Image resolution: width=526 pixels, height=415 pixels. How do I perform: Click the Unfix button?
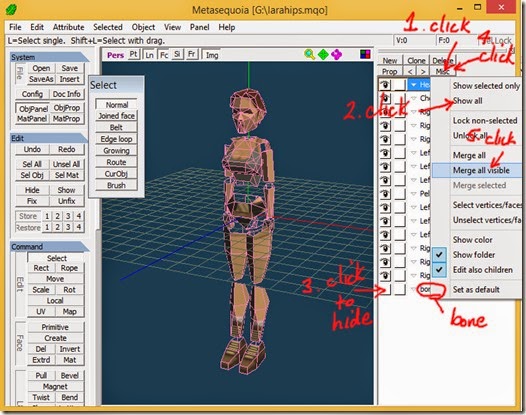(x=66, y=201)
